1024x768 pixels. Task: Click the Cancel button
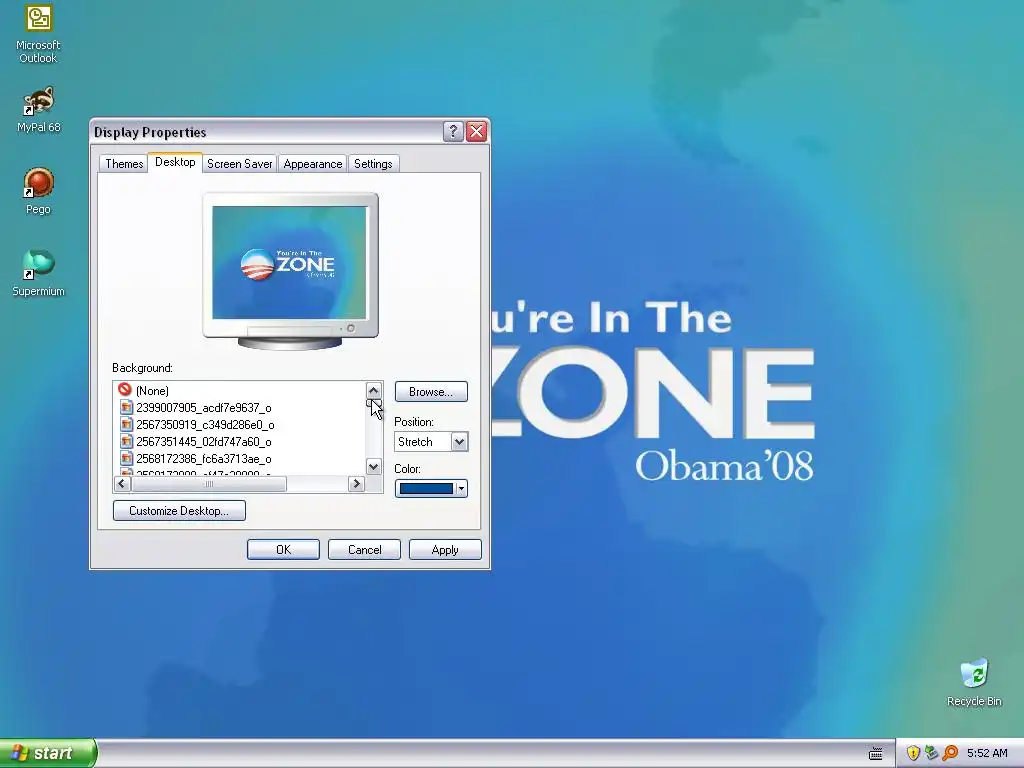coord(364,550)
